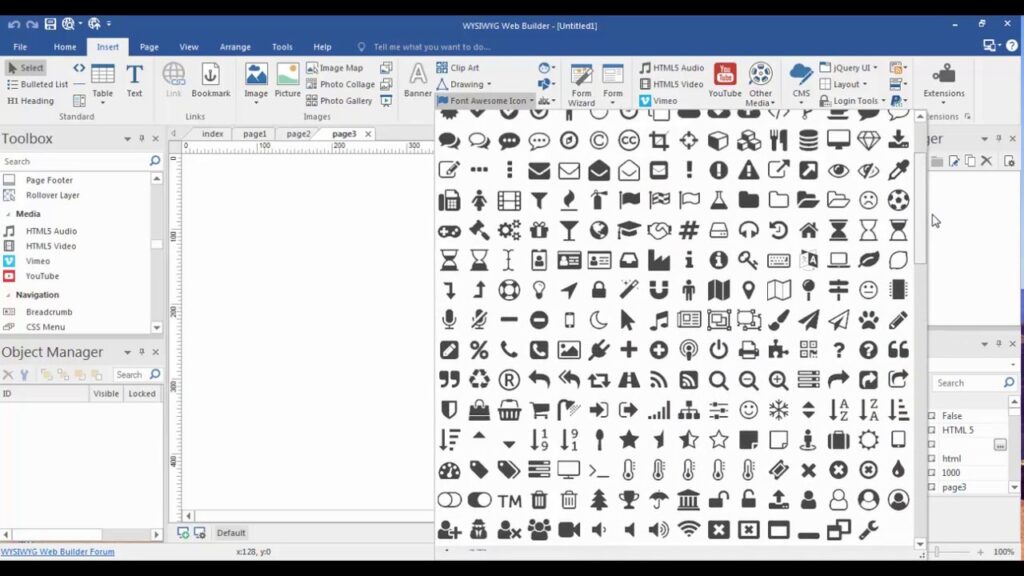1024x576 pixels.
Task: Click the Default breakpoint button
Action: coord(231,533)
